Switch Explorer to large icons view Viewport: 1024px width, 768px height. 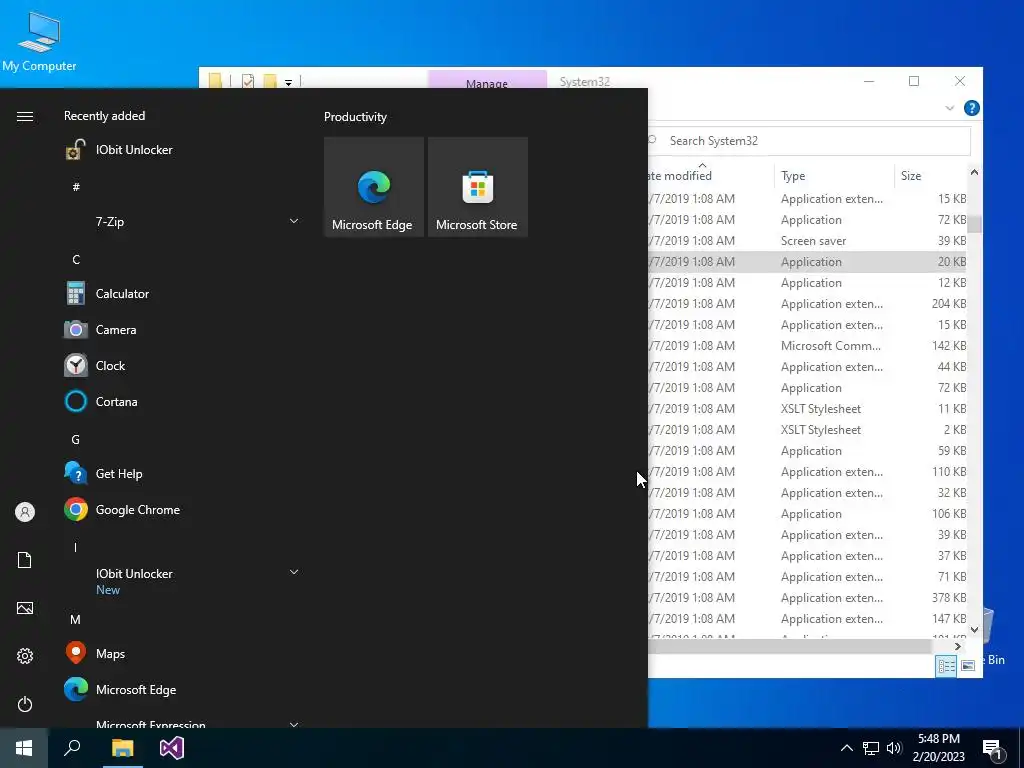pyautogui.click(x=968, y=666)
